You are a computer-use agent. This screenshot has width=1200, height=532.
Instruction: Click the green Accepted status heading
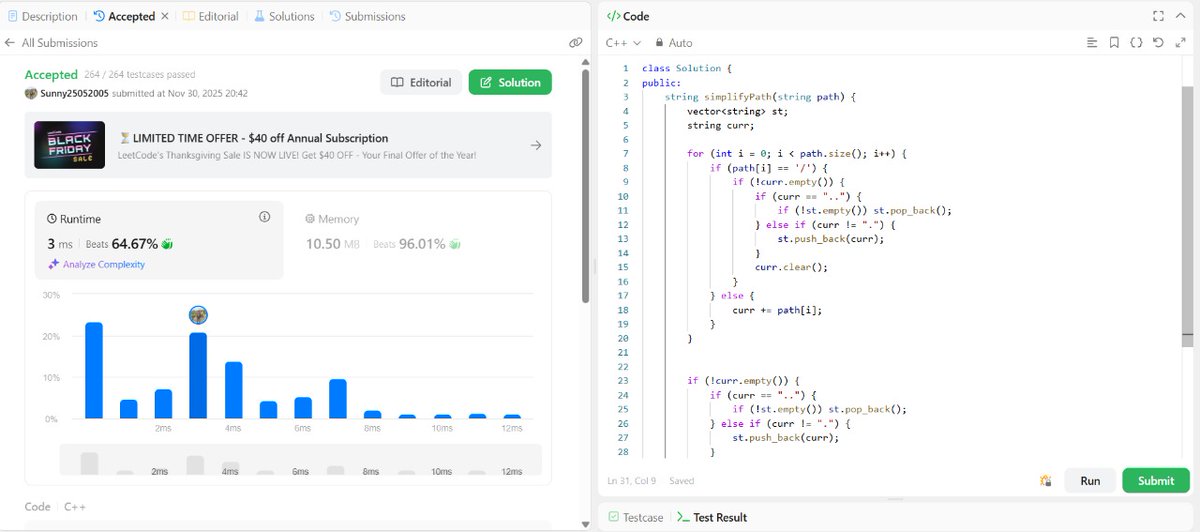pos(51,75)
